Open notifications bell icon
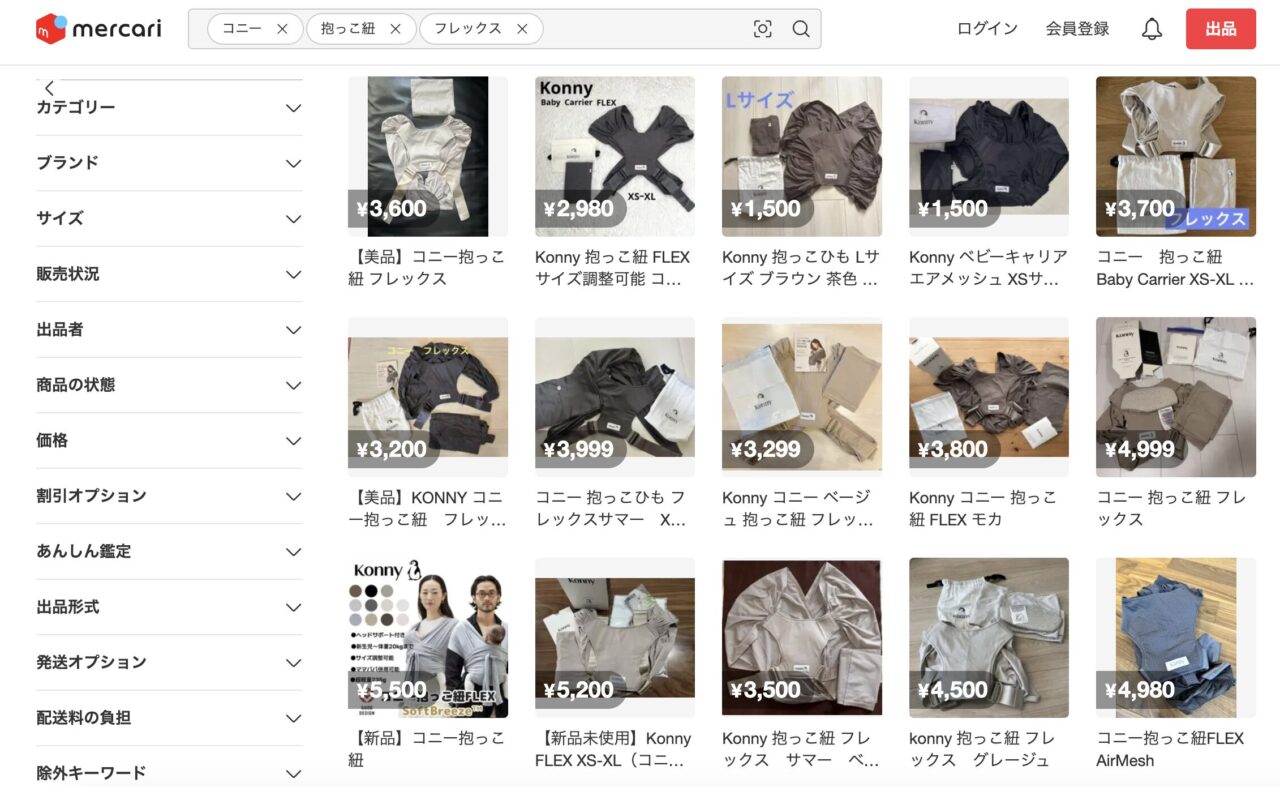 (1152, 29)
